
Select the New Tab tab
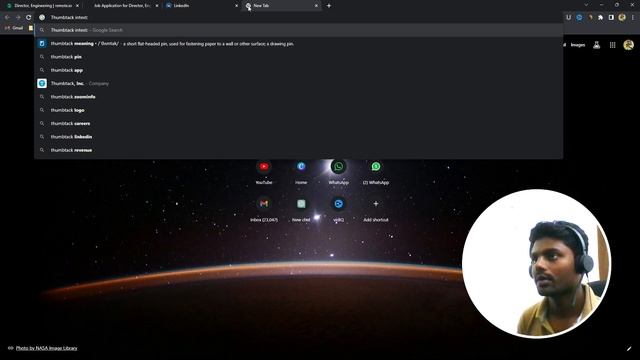281,6
